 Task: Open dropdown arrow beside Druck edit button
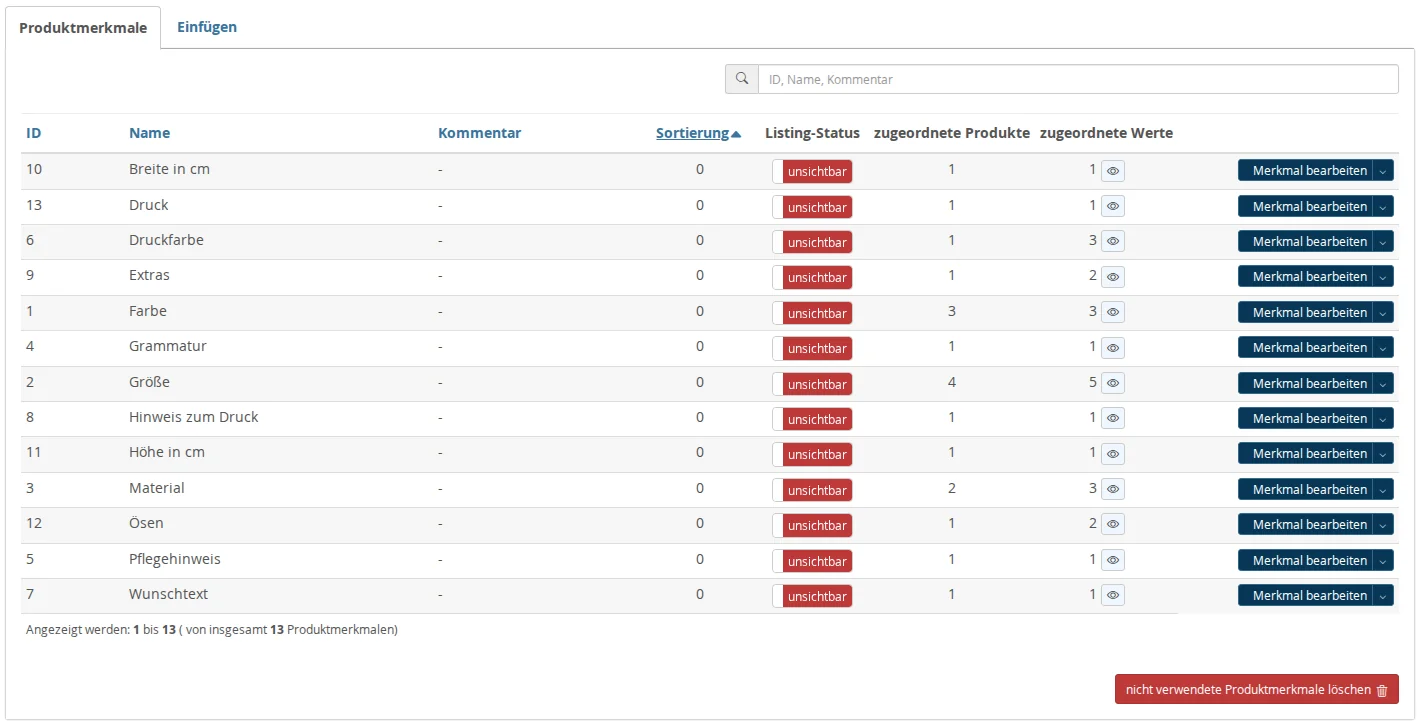pyautogui.click(x=1383, y=206)
